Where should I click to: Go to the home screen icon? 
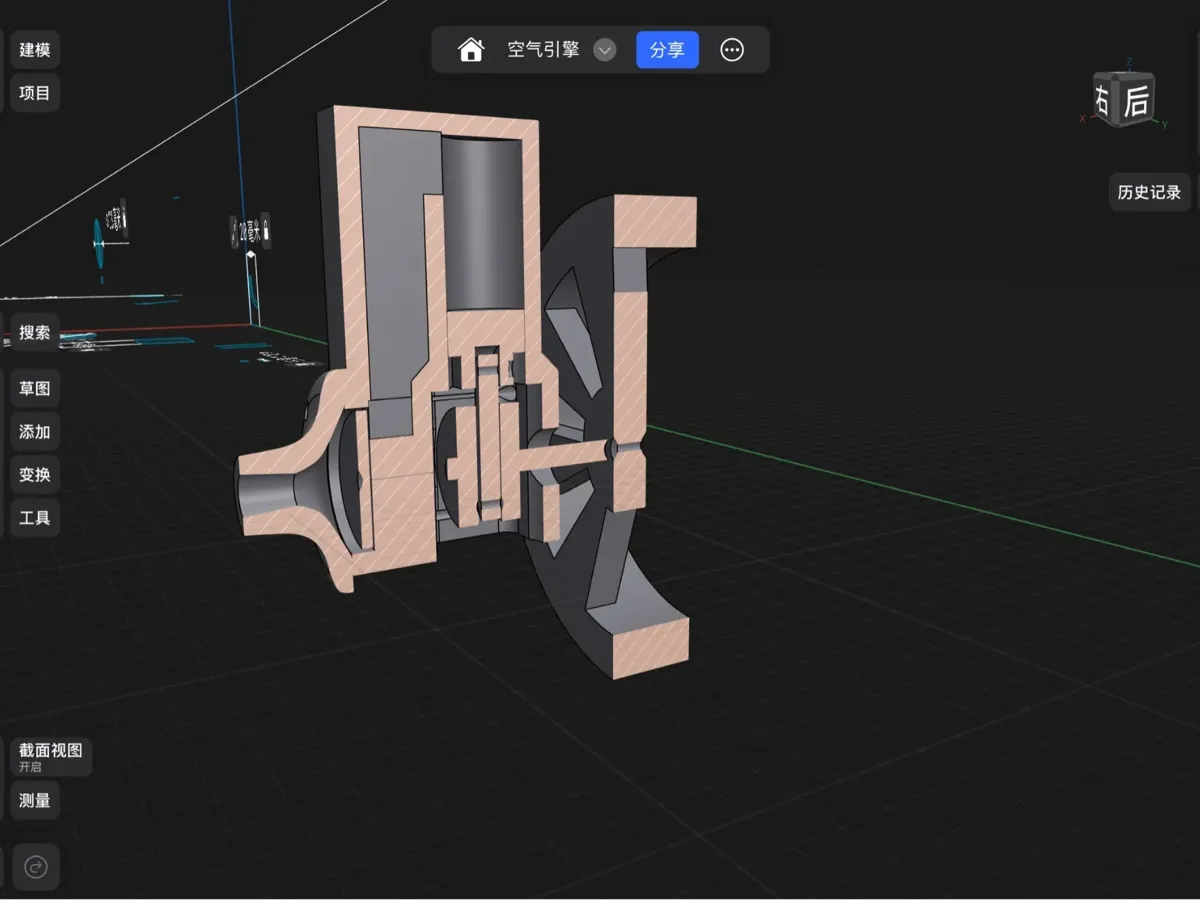pyautogui.click(x=471, y=50)
